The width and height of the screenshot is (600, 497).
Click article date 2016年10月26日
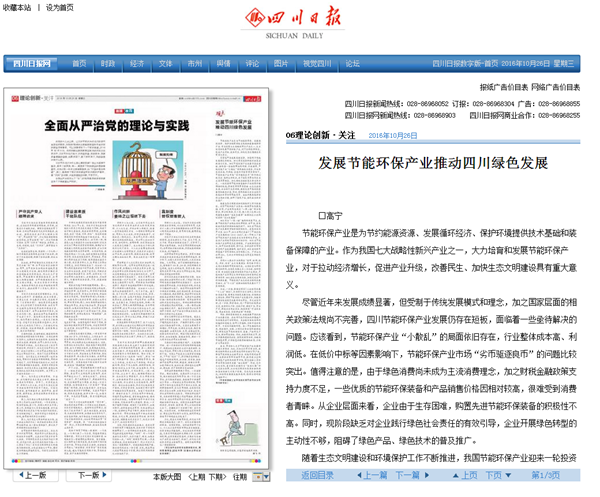click(x=393, y=135)
